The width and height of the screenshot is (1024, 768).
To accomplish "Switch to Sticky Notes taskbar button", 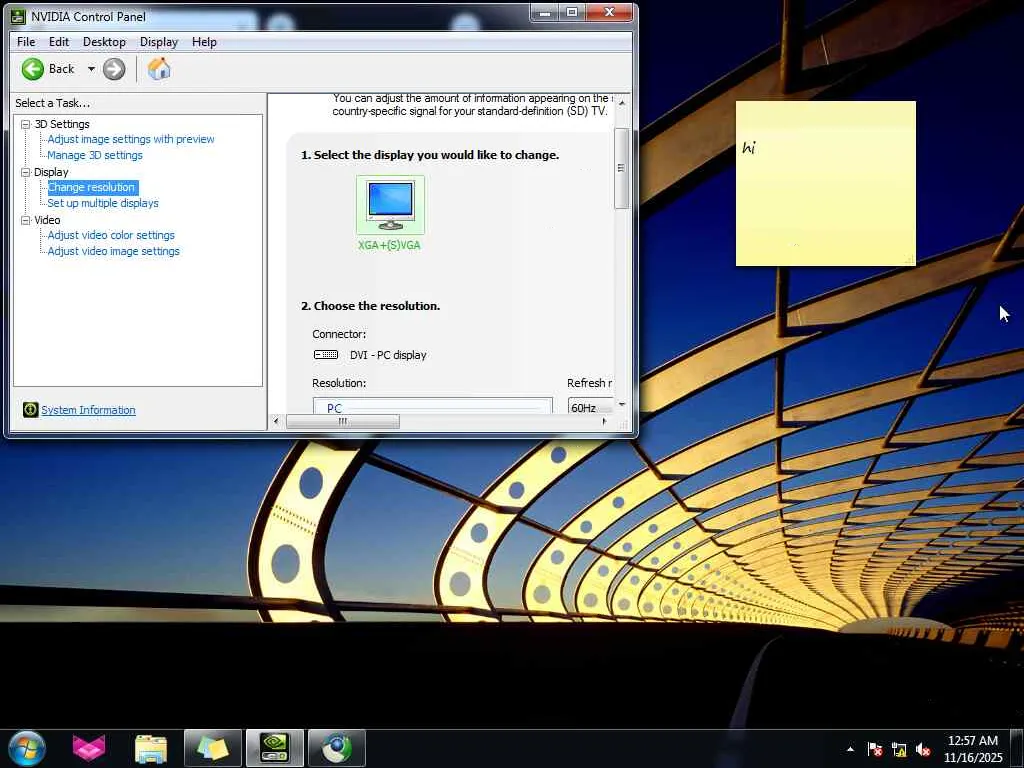I will [213, 748].
